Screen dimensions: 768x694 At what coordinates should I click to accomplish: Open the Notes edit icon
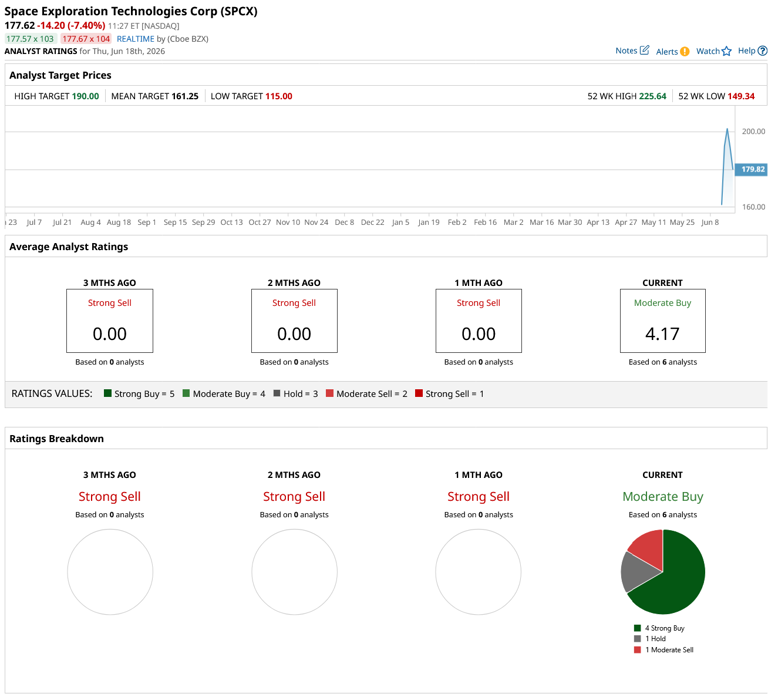click(x=645, y=50)
